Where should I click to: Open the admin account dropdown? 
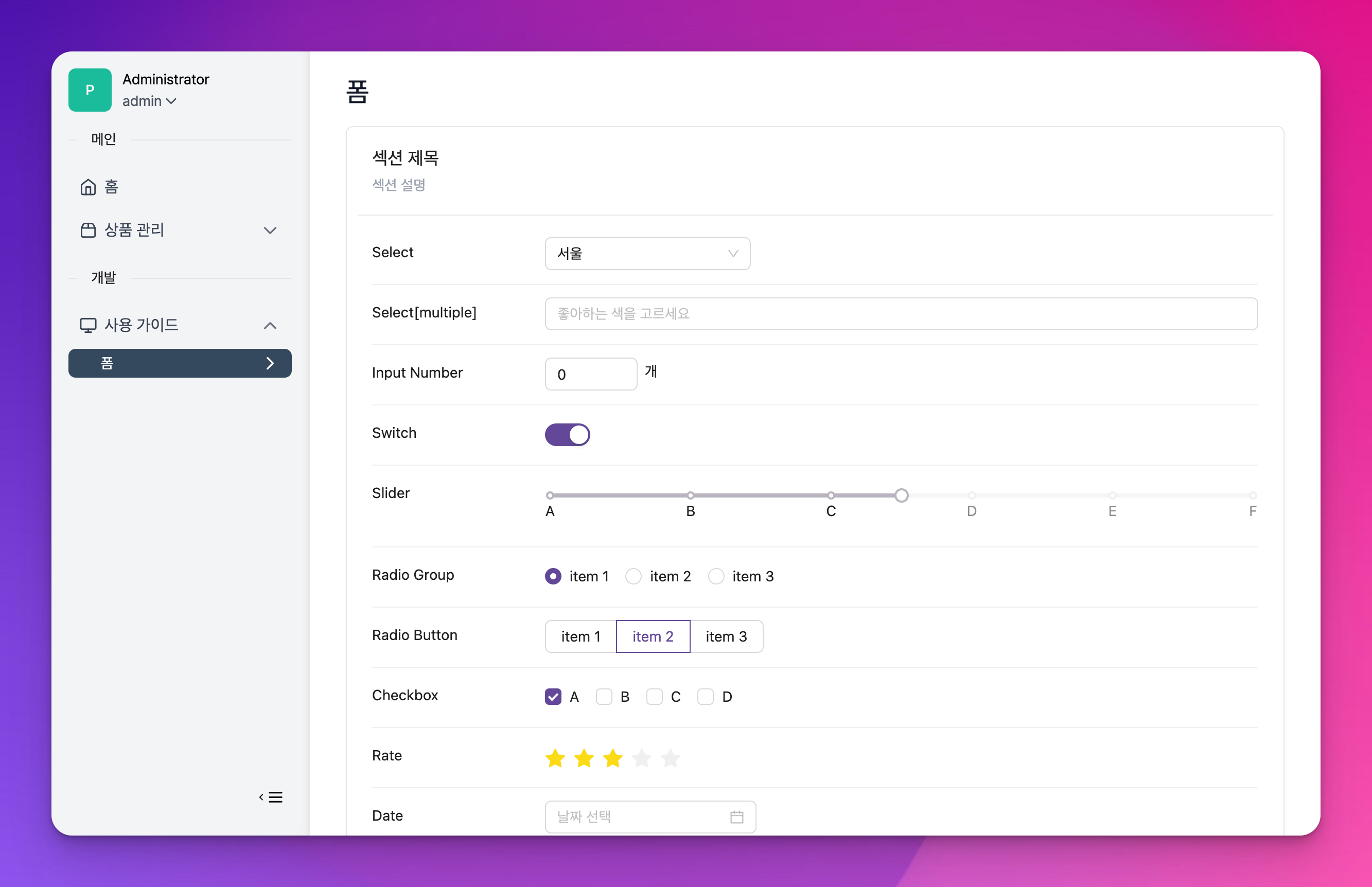[149, 101]
